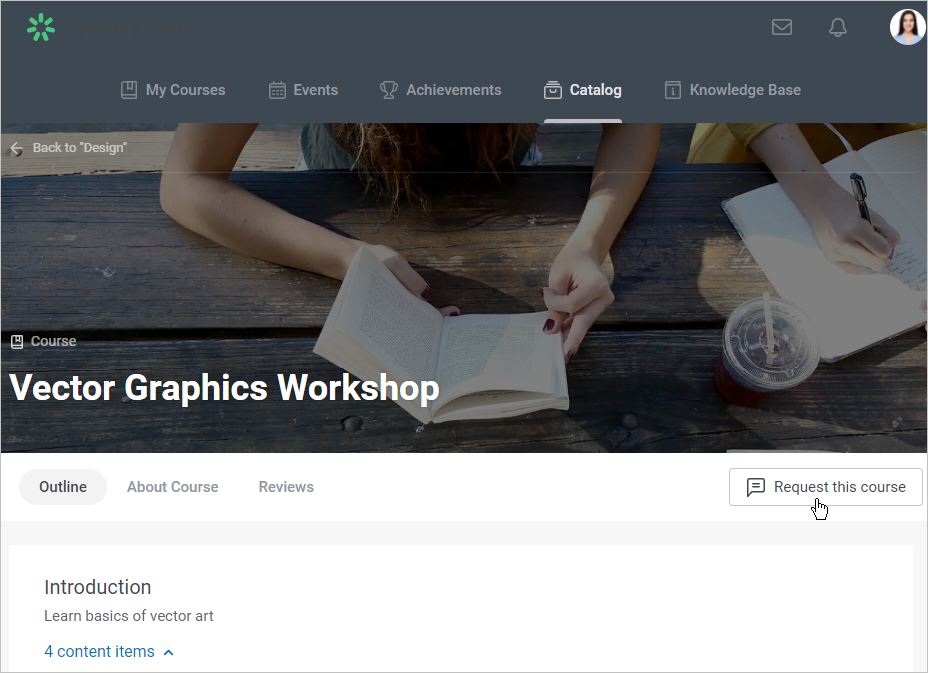Click the Request this course button

pyautogui.click(x=826, y=487)
